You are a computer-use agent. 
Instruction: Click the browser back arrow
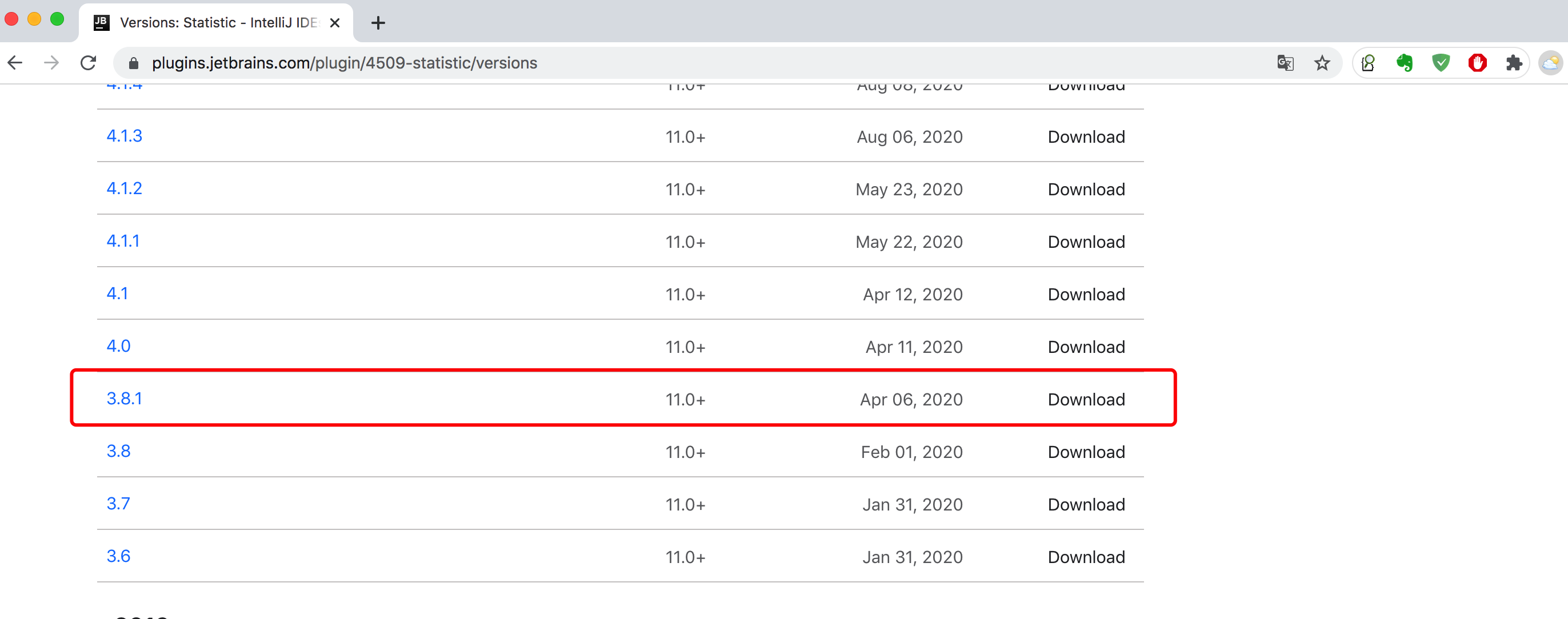pyautogui.click(x=15, y=63)
